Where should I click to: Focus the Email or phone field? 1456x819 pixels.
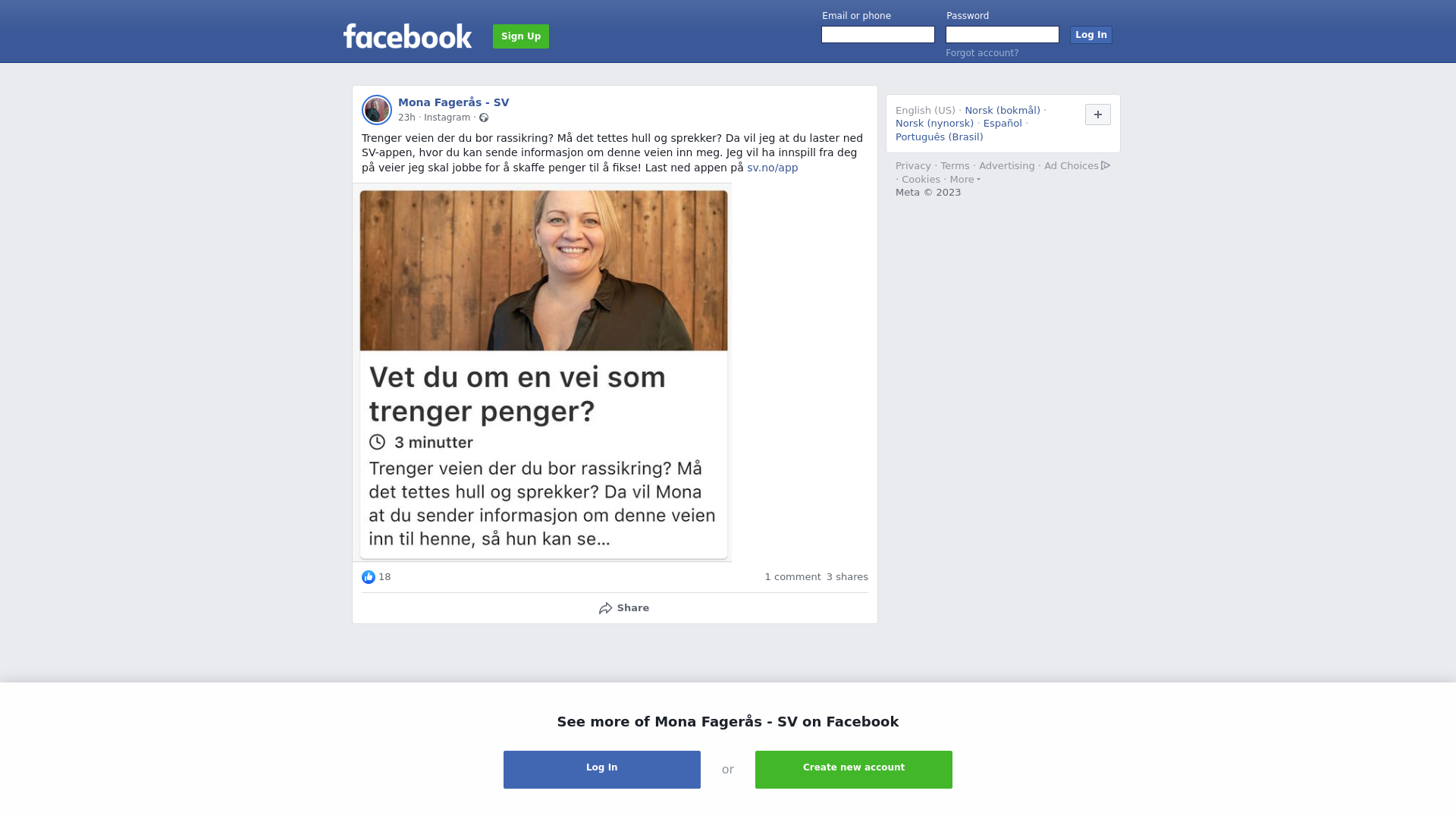878,35
